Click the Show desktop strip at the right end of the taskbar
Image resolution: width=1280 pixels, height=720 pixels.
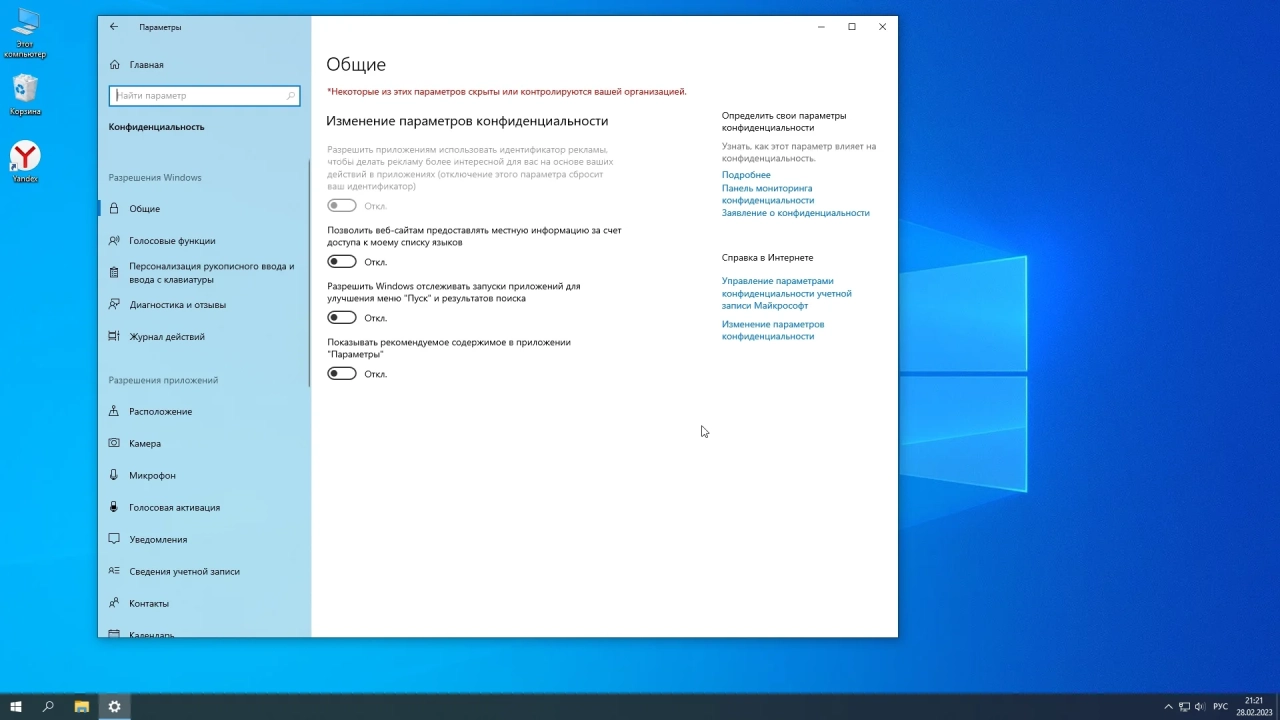pyautogui.click(x=1277, y=707)
